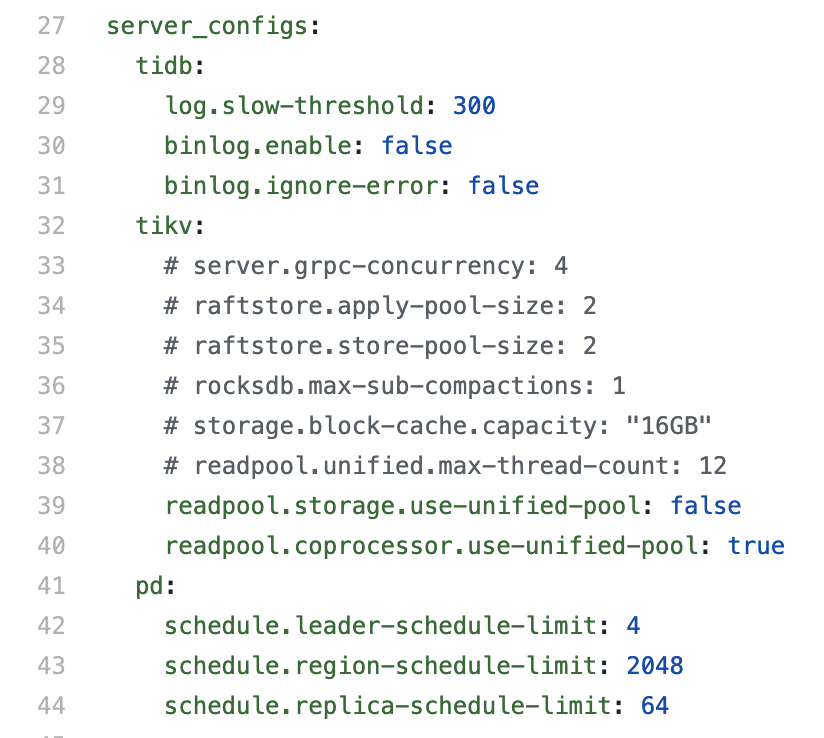Click the raftstore.store-pool-size comment
This screenshot has width=824, height=738.
point(380,346)
